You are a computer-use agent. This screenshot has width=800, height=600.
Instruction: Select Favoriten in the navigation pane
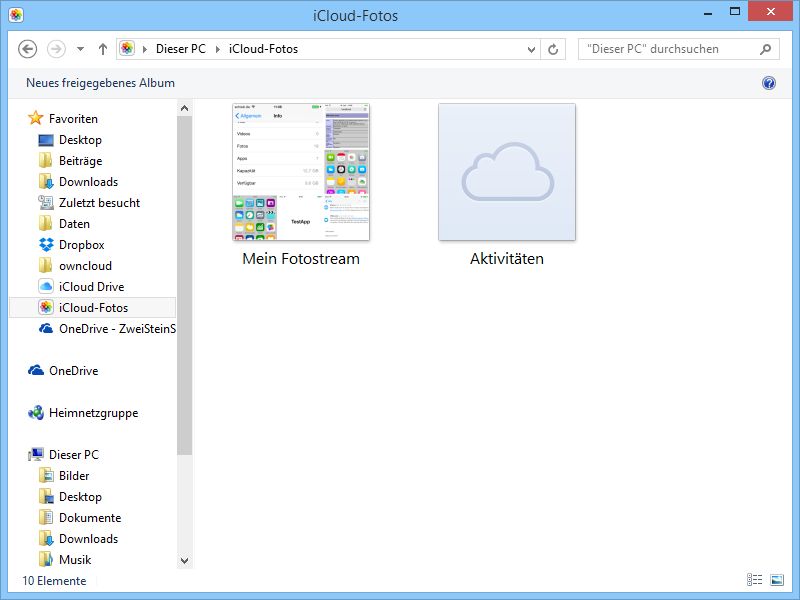(x=73, y=118)
